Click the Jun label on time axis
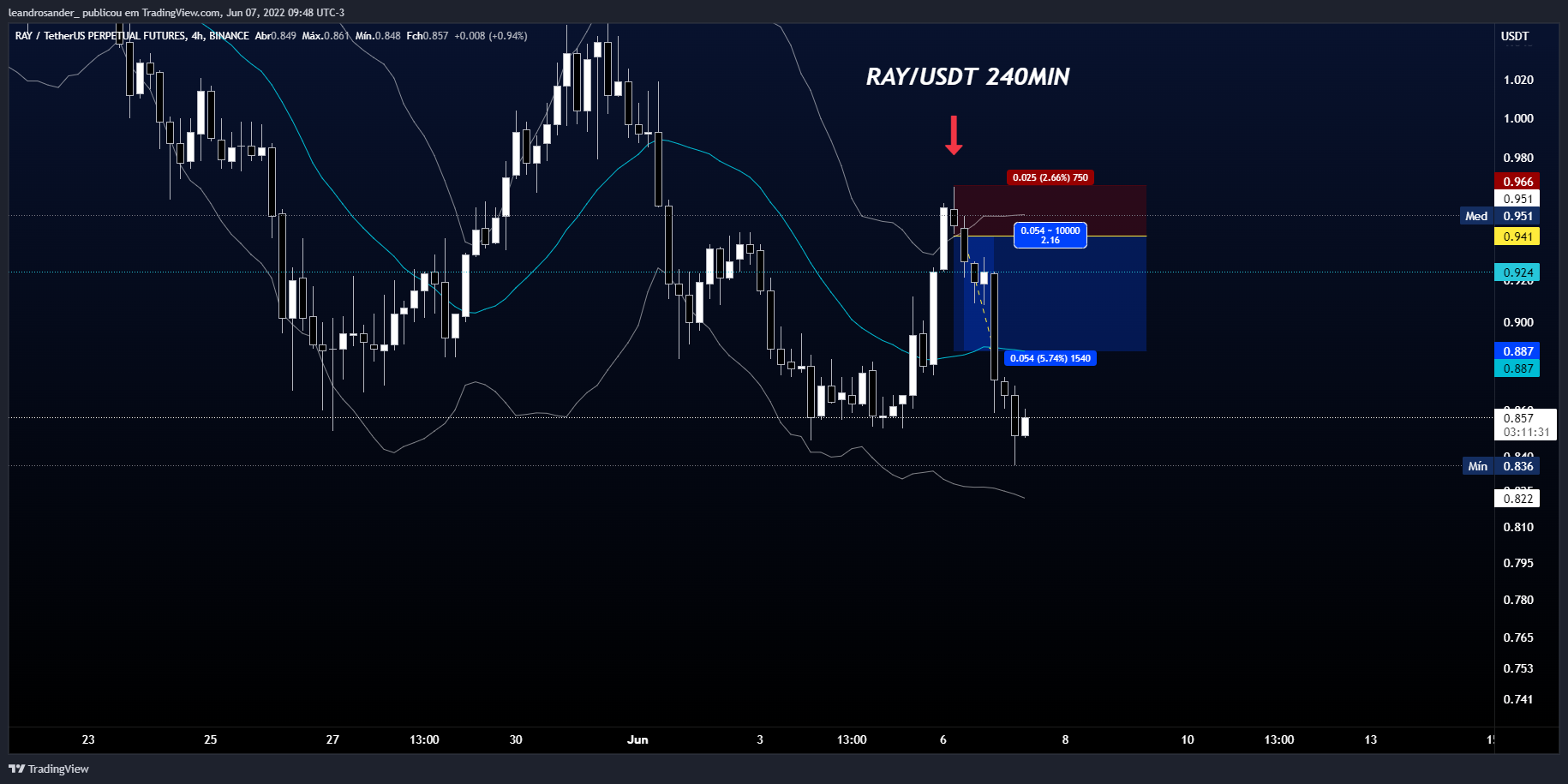Screen dimensions: 1568x784 click(637, 739)
